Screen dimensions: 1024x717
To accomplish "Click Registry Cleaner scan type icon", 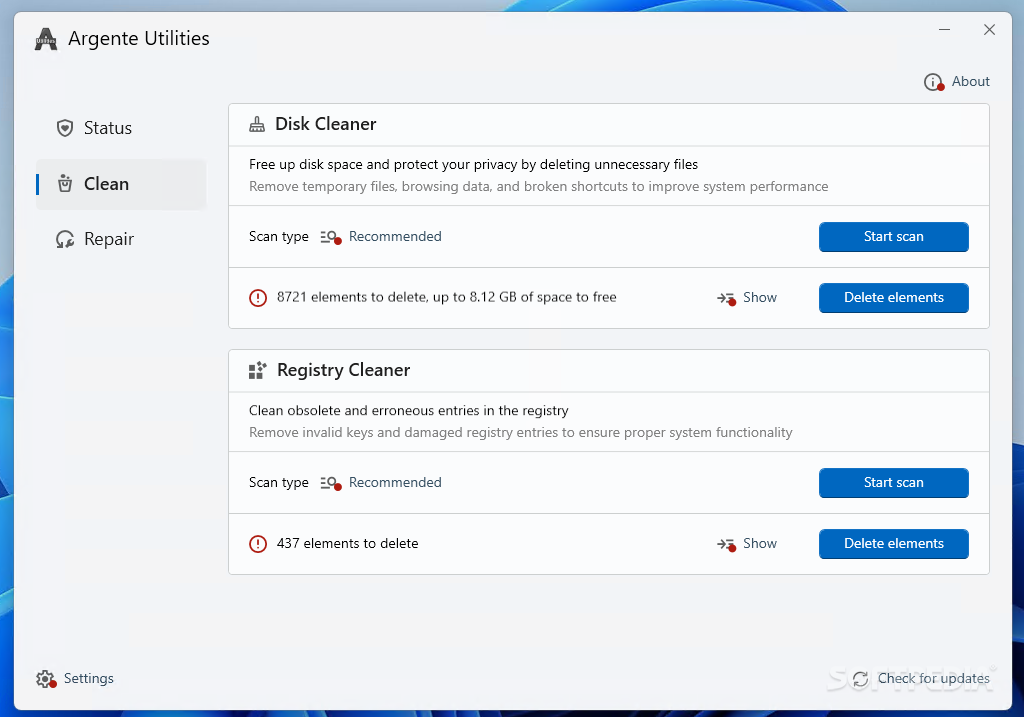I will (x=330, y=483).
